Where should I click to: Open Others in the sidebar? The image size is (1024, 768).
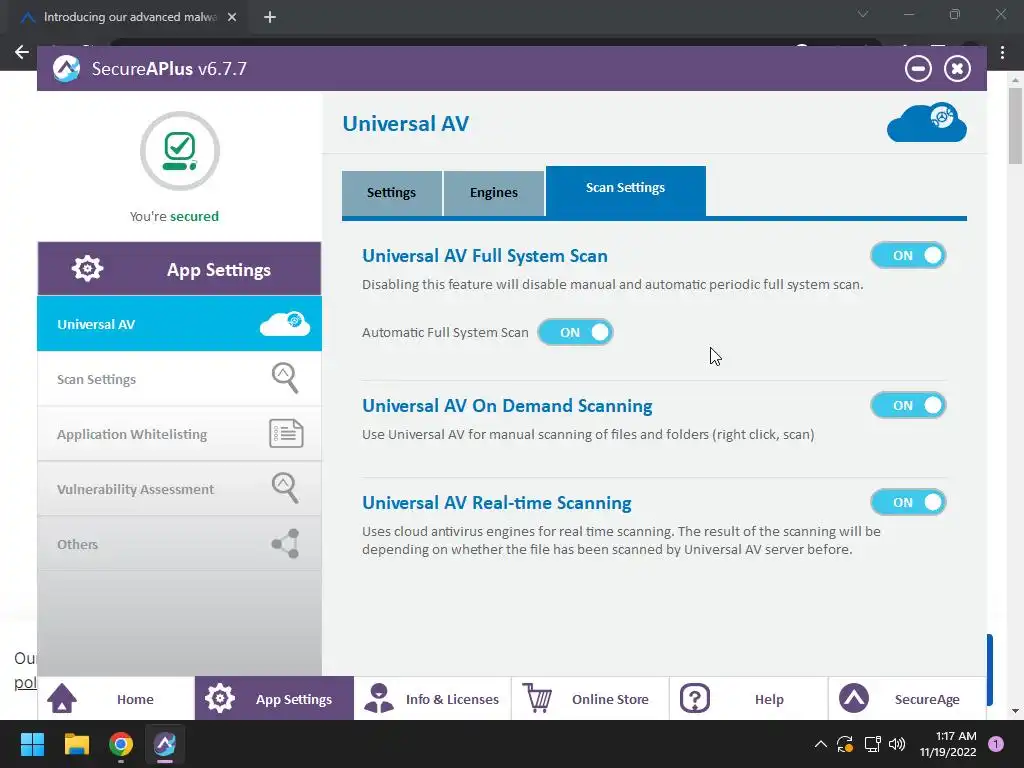[x=180, y=543]
